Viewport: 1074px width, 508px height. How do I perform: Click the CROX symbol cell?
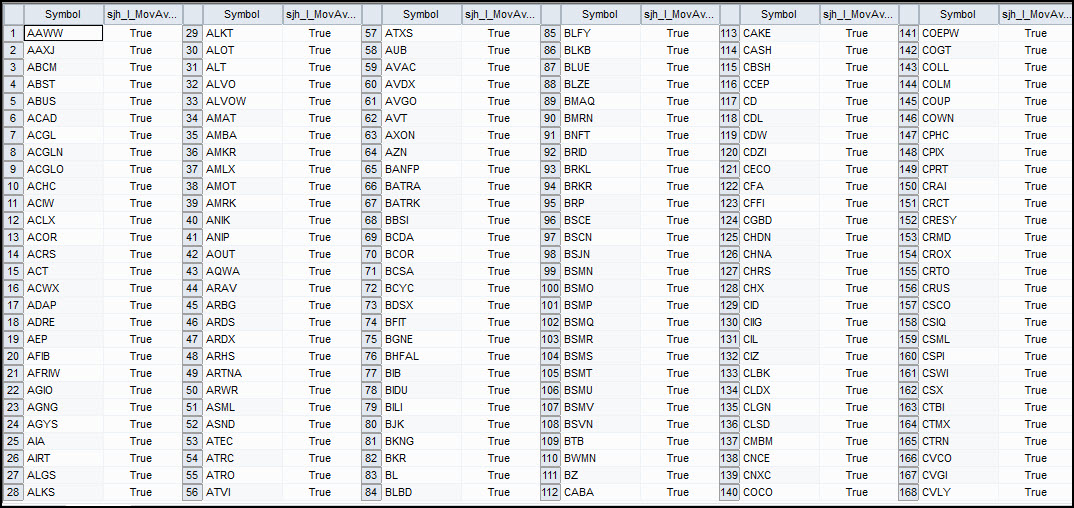tap(959, 254)
